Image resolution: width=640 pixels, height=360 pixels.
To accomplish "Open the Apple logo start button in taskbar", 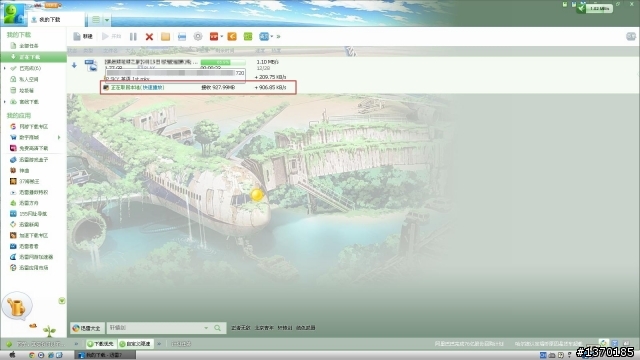I will 12,355.
